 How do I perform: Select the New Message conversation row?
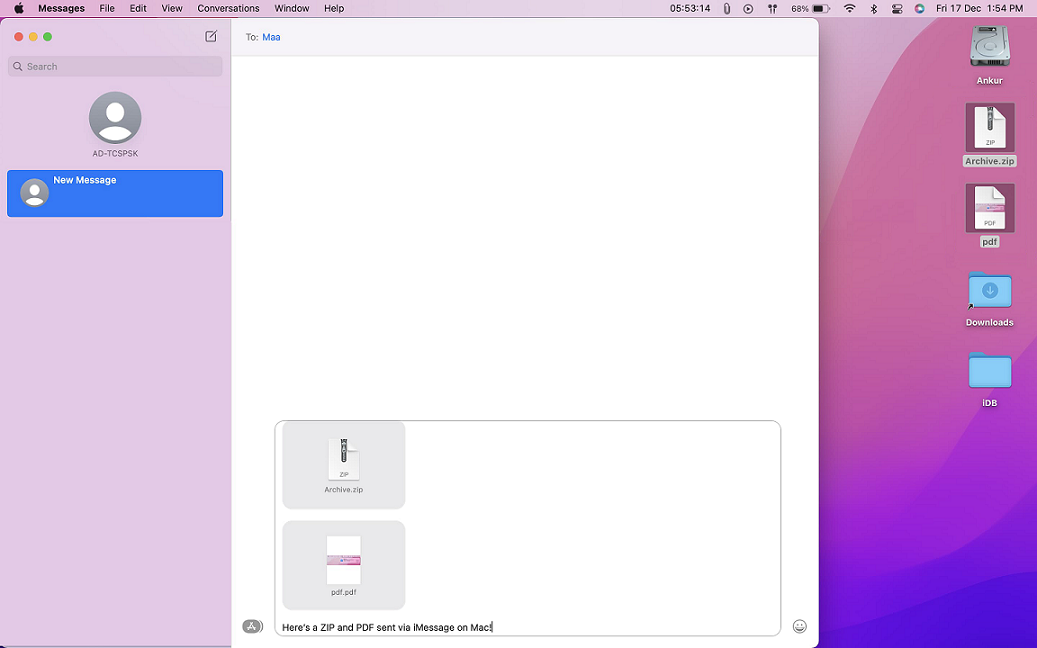[115, 193]
